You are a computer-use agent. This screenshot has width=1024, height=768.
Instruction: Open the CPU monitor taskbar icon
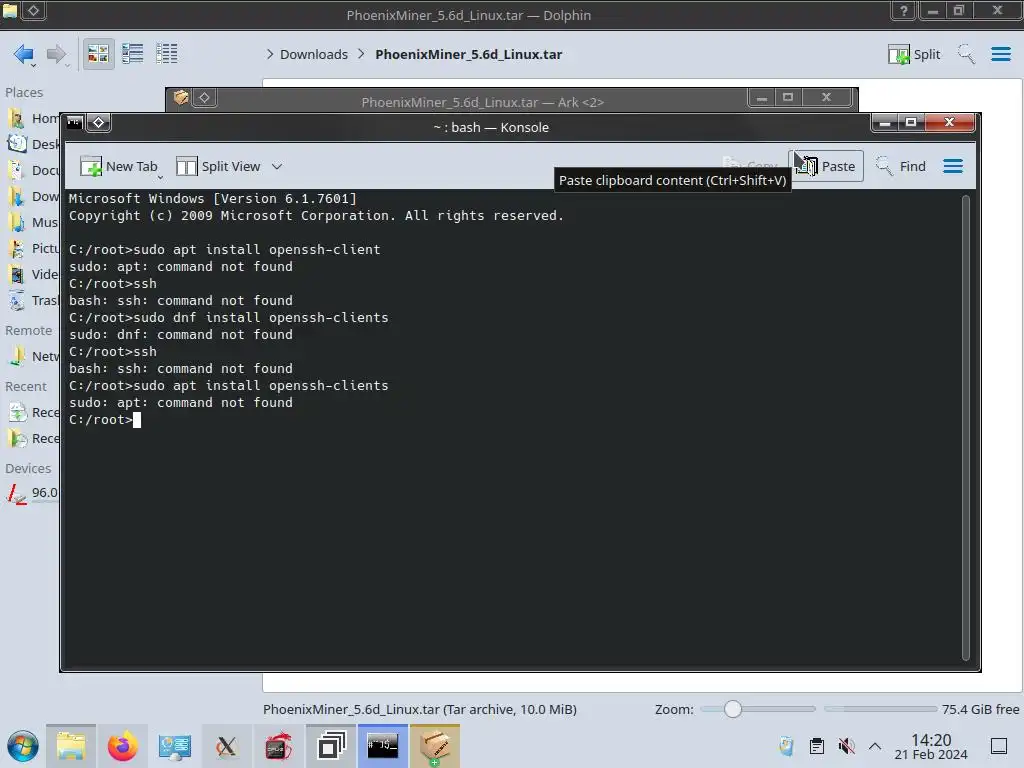[x=279, y=746]
